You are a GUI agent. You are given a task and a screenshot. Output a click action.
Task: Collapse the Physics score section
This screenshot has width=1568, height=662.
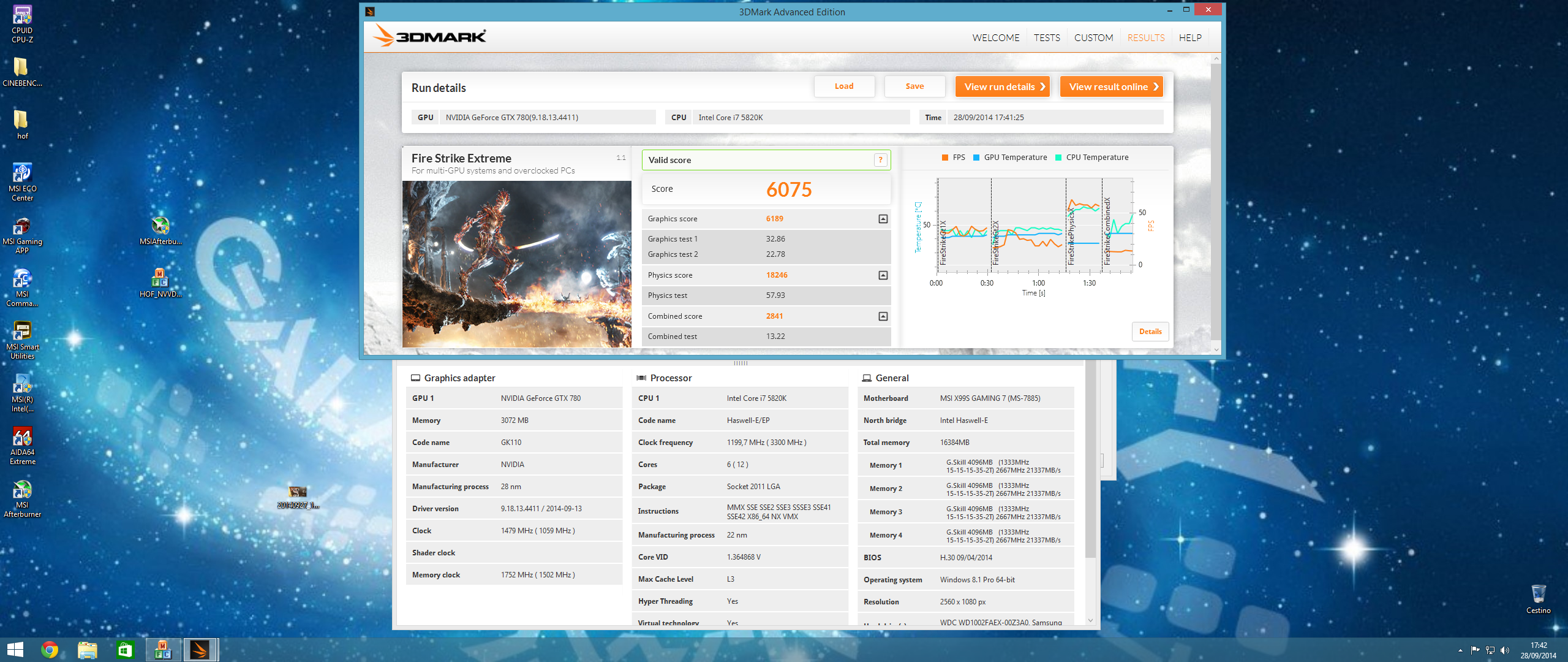point(883,275)
